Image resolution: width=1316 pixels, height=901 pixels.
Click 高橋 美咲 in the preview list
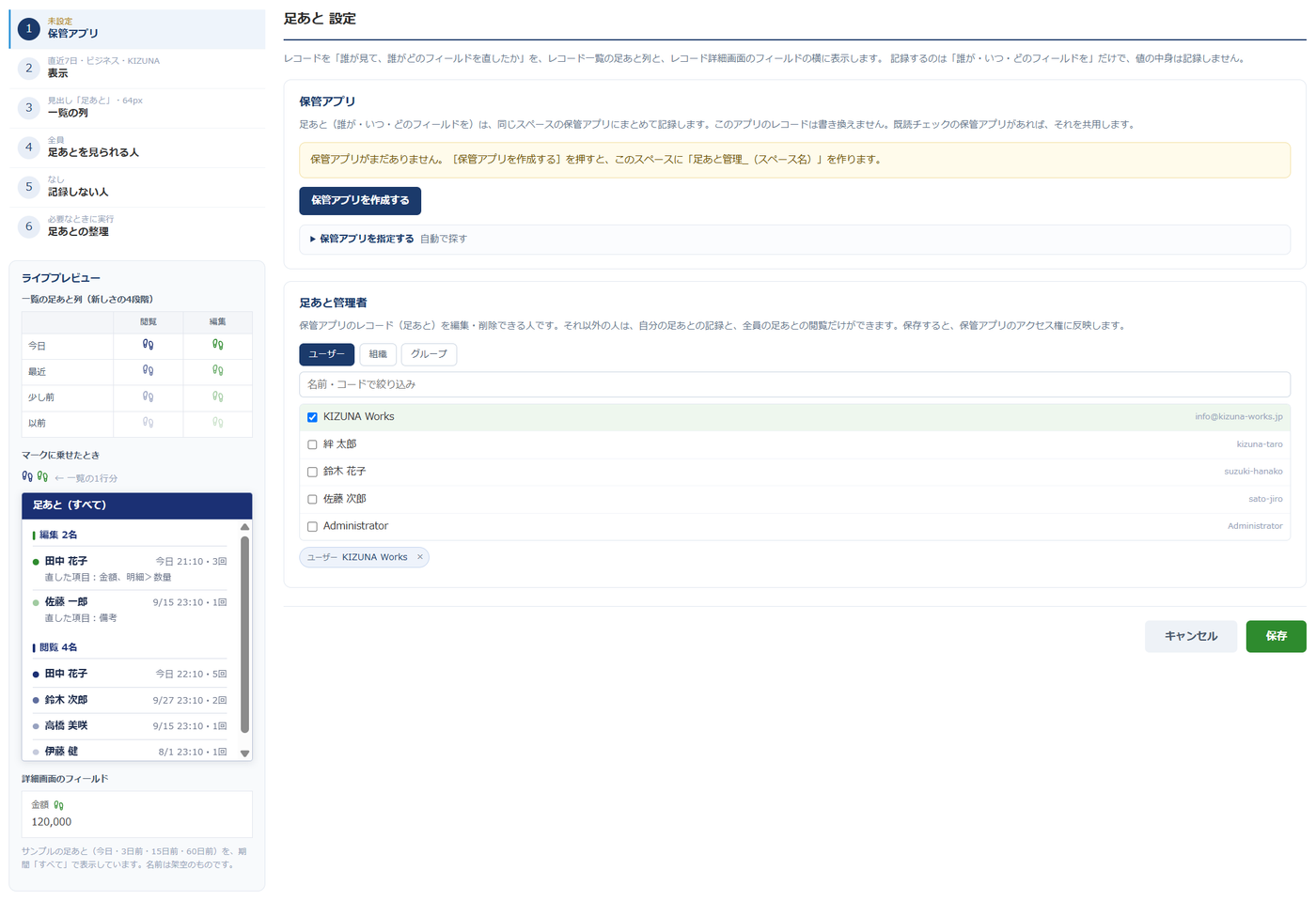tap(66, 725)
